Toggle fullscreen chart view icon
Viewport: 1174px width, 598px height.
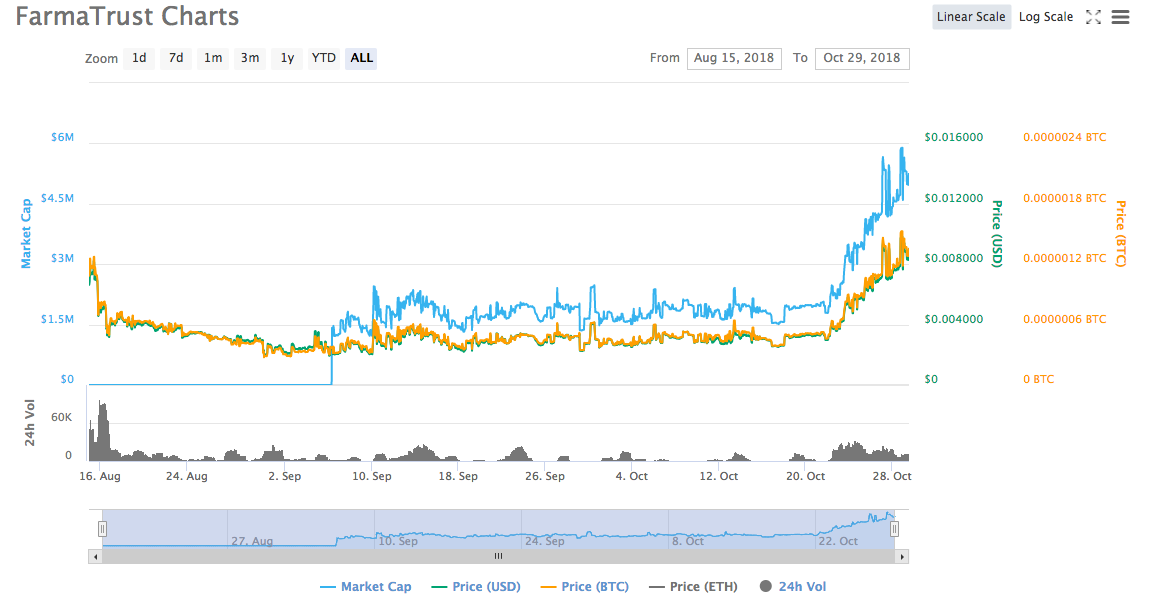1093,17
